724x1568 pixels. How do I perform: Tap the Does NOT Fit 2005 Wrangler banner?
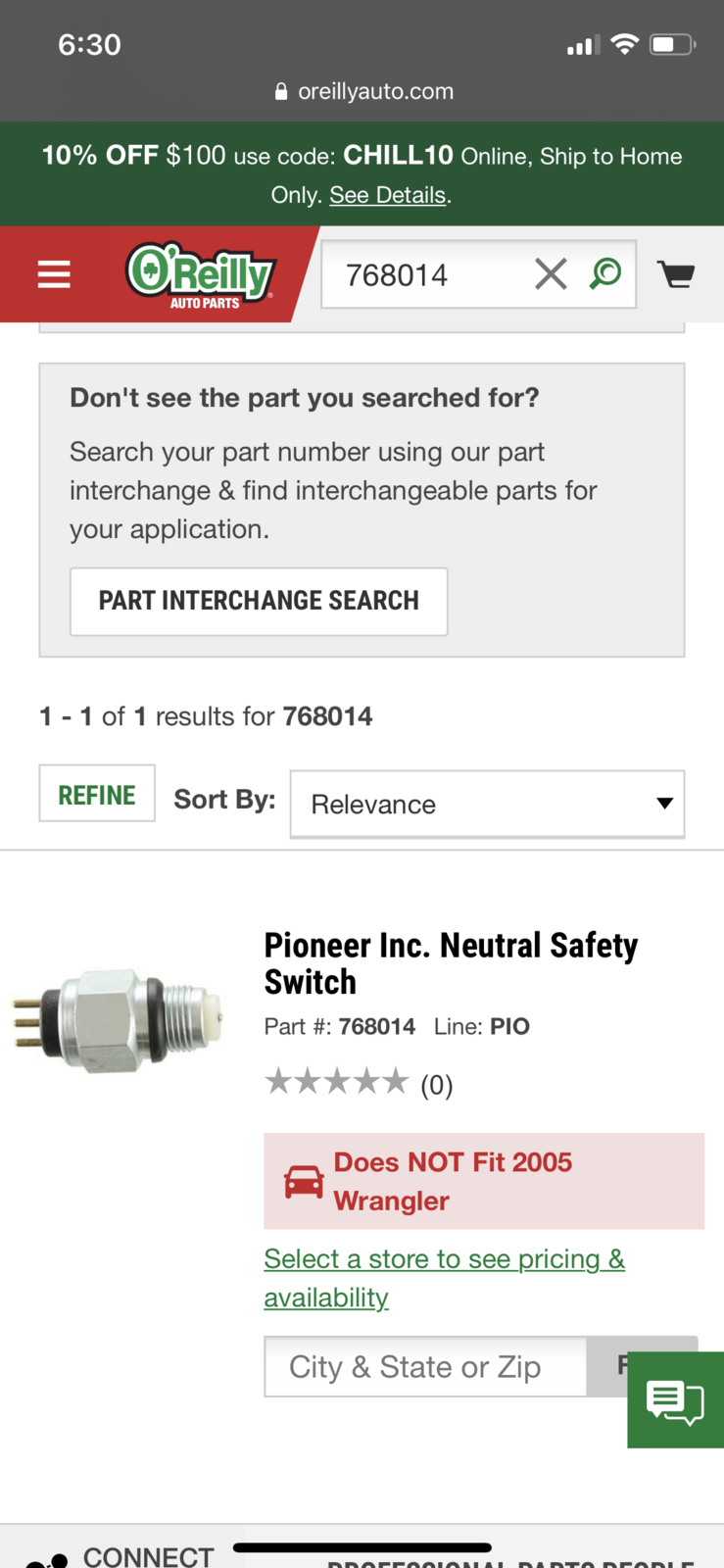tap(484, 1181)
